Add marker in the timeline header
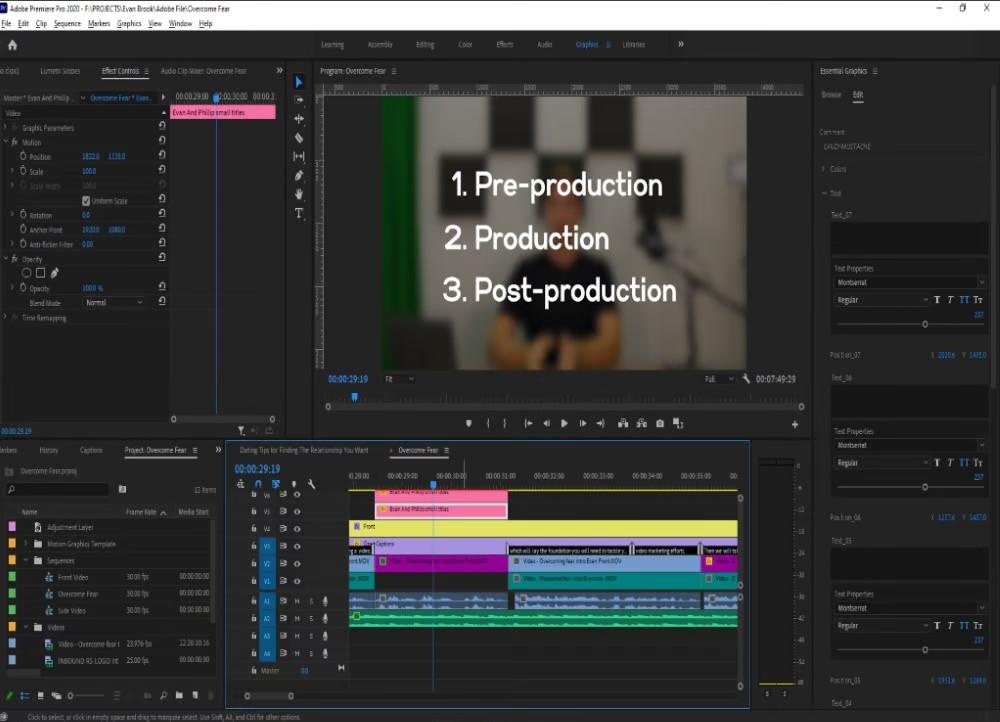Image resolution: width=1000 pixels, height=722 pixels. [293, 484]
